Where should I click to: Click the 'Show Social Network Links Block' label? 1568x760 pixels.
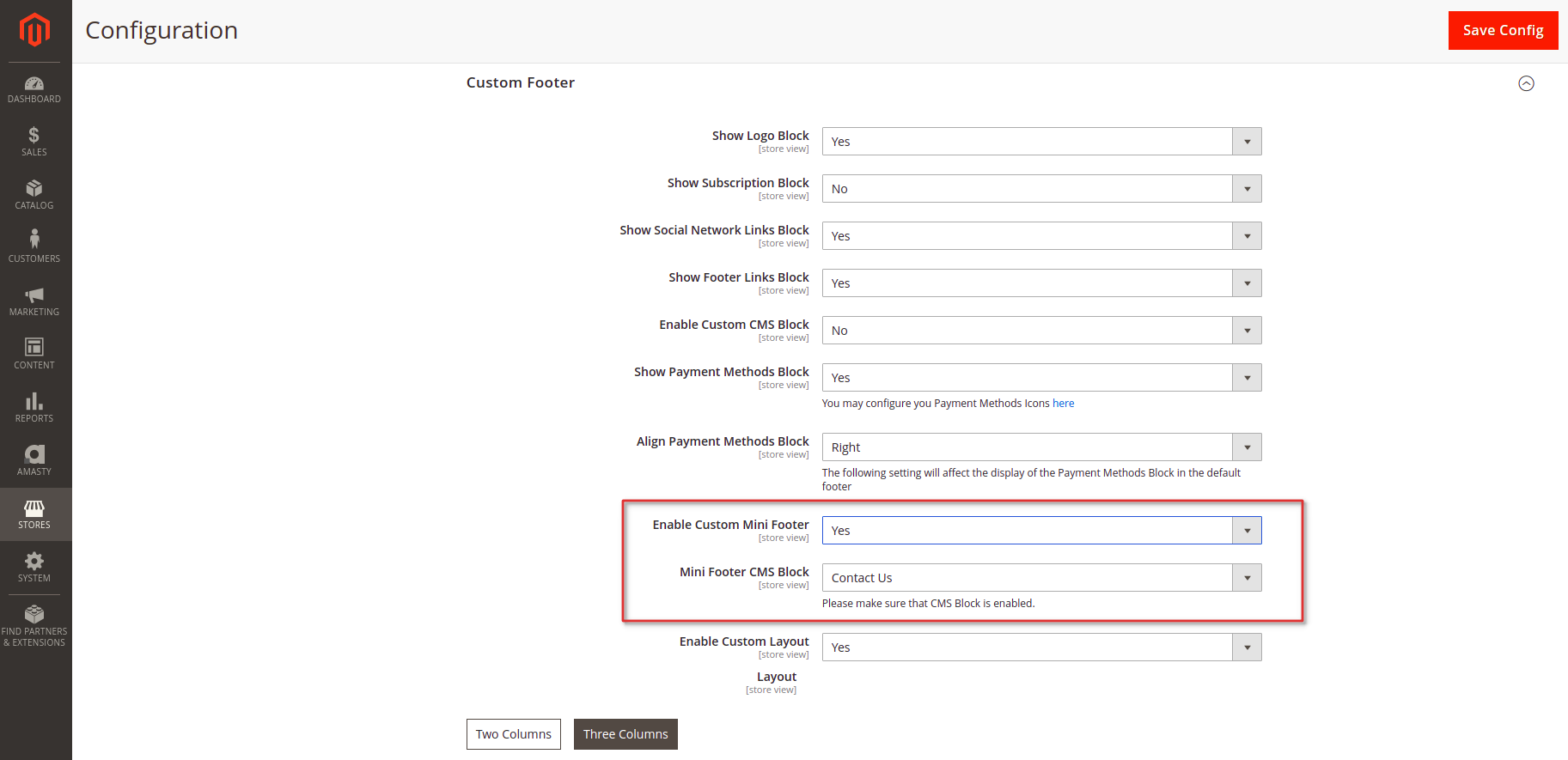click(x=714, y=230)
